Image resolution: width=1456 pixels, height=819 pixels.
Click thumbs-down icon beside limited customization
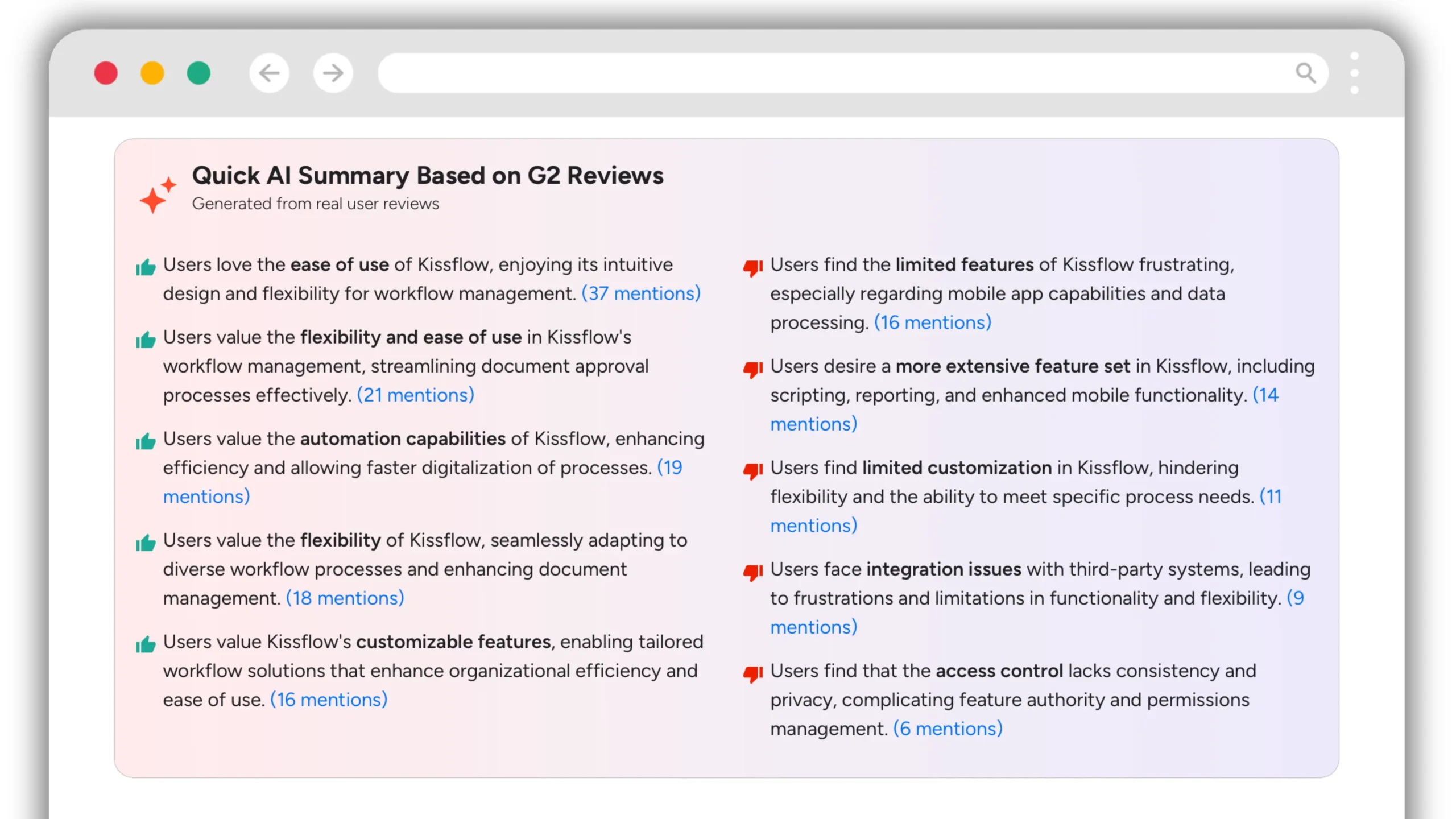point(753,471)
